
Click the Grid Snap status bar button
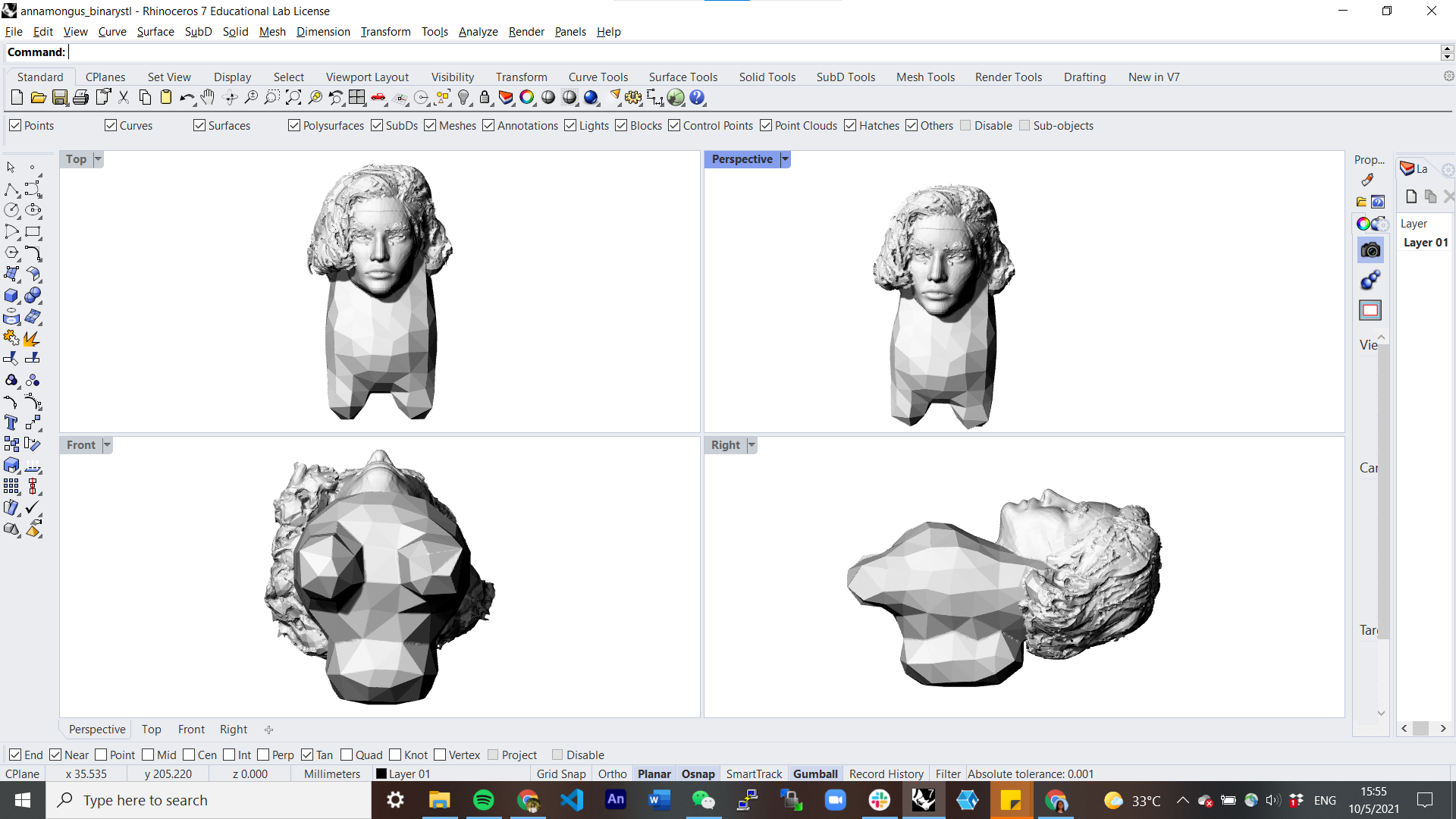tap(560, 773)
